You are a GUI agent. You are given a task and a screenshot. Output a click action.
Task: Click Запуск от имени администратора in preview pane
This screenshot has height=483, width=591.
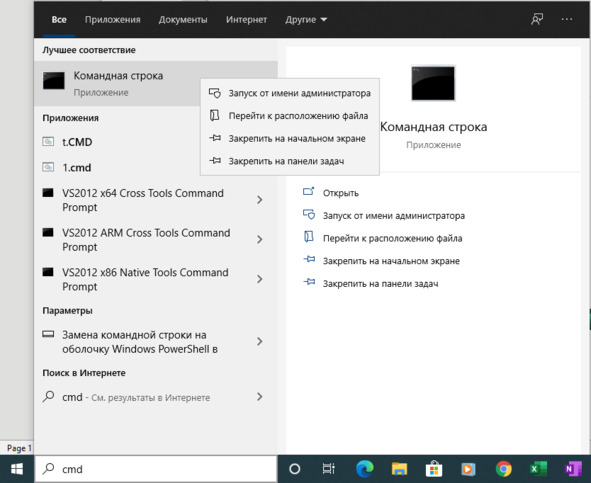[x=393, y=216]
